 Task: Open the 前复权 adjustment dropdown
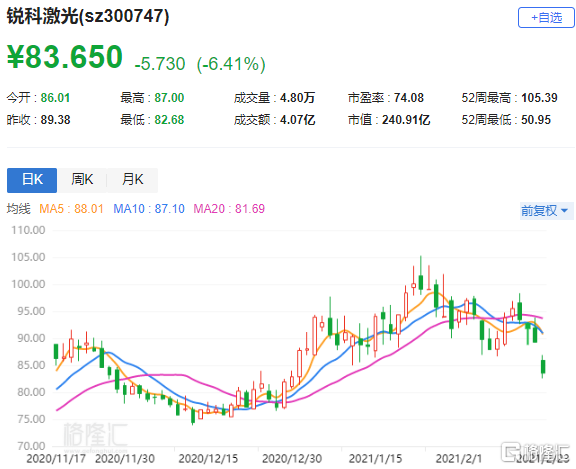(546, 211)
